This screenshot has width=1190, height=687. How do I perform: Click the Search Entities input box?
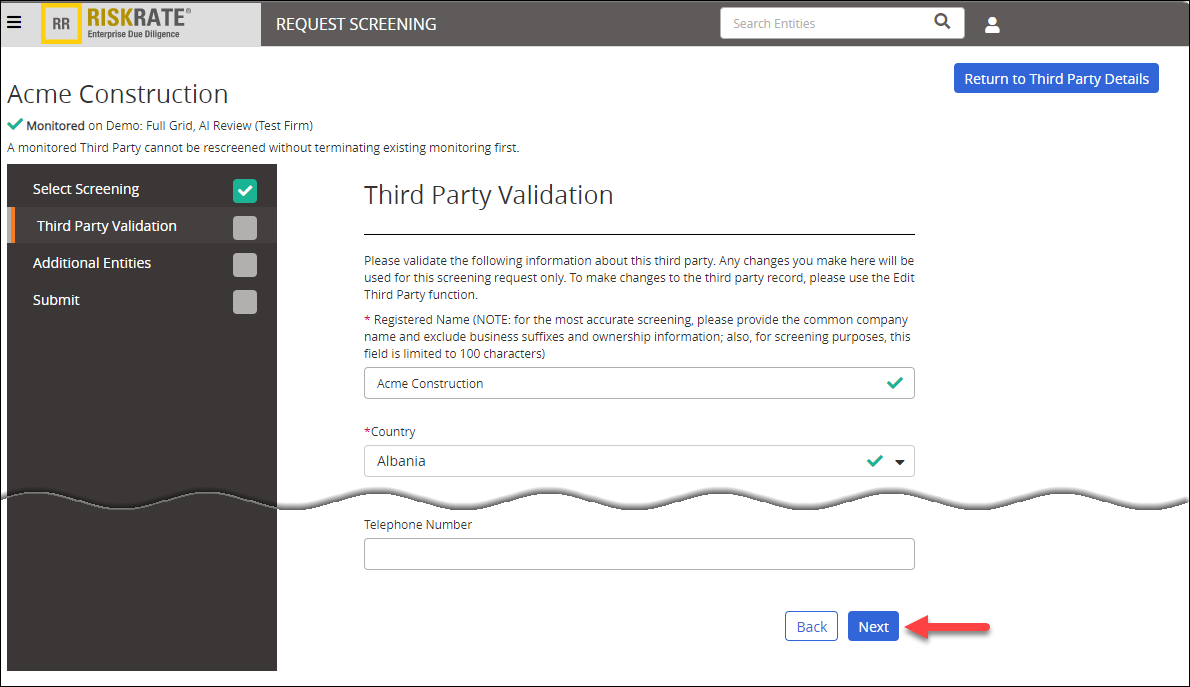820,21
